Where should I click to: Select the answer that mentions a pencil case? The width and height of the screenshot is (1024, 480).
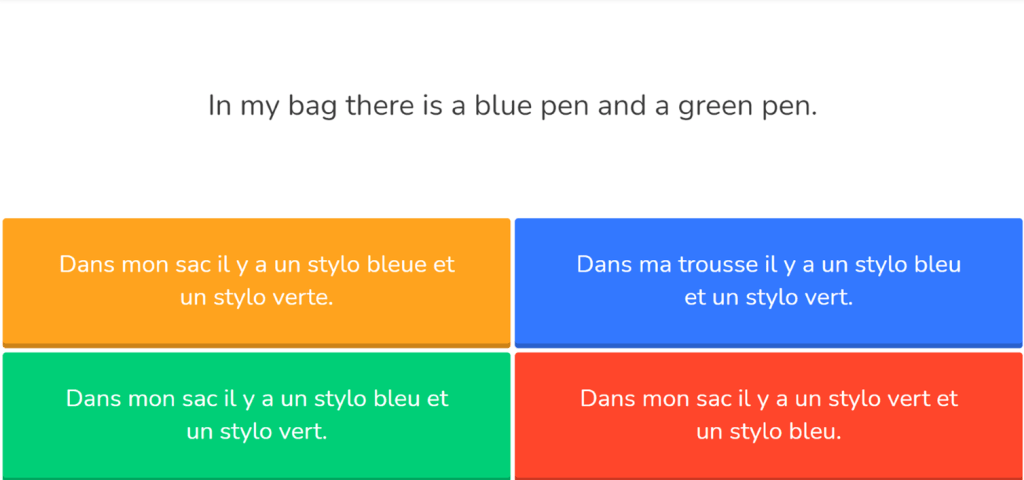point(768,281)
